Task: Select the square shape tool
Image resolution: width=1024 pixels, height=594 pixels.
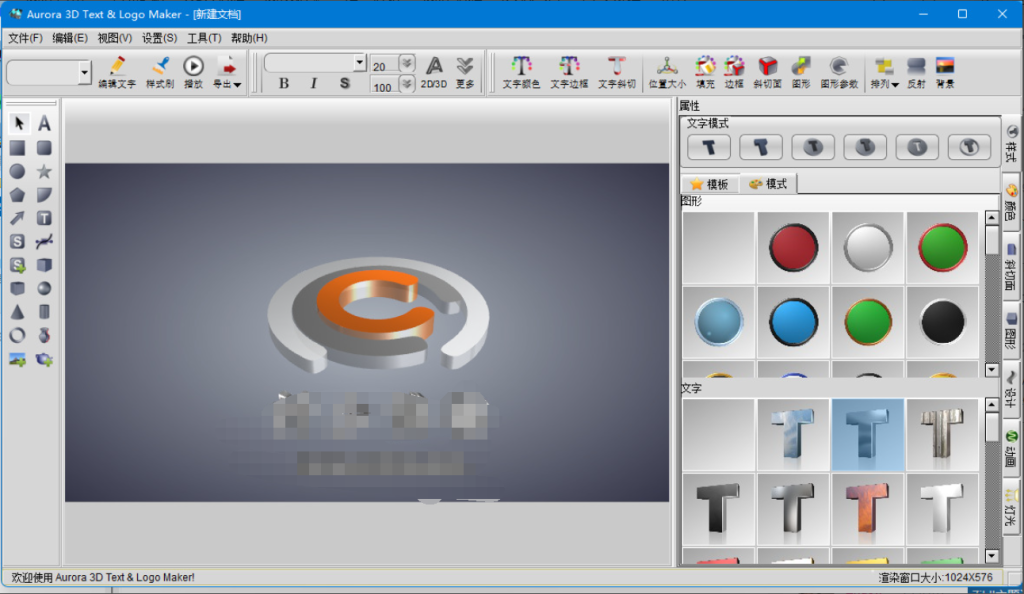Action: (x=18, y=148)
